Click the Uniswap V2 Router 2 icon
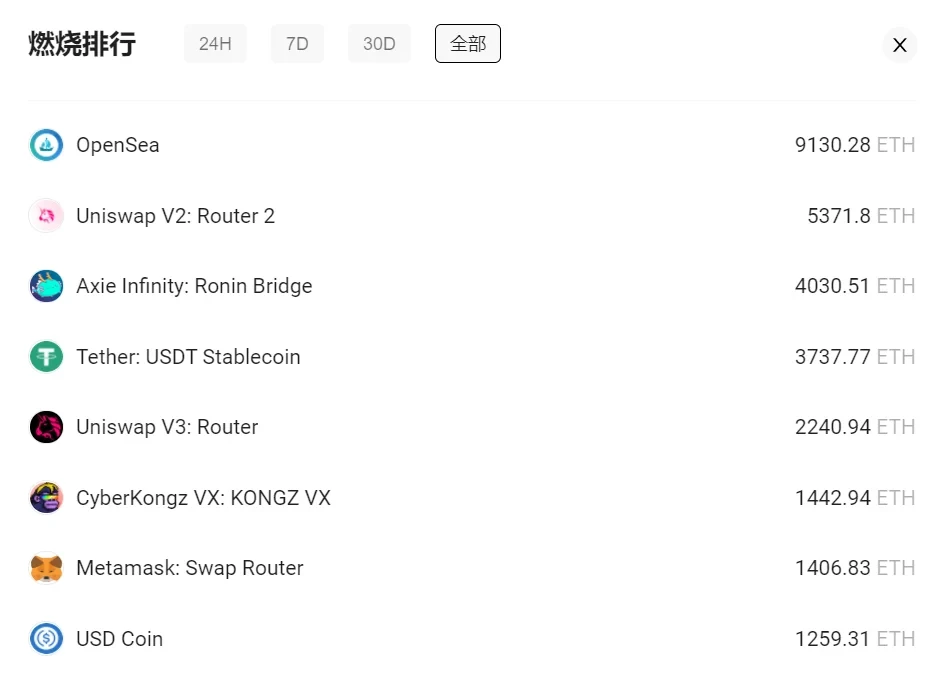The height and width of the screenshot is (676, 933). pyautogui.click(x=46, y=216)
